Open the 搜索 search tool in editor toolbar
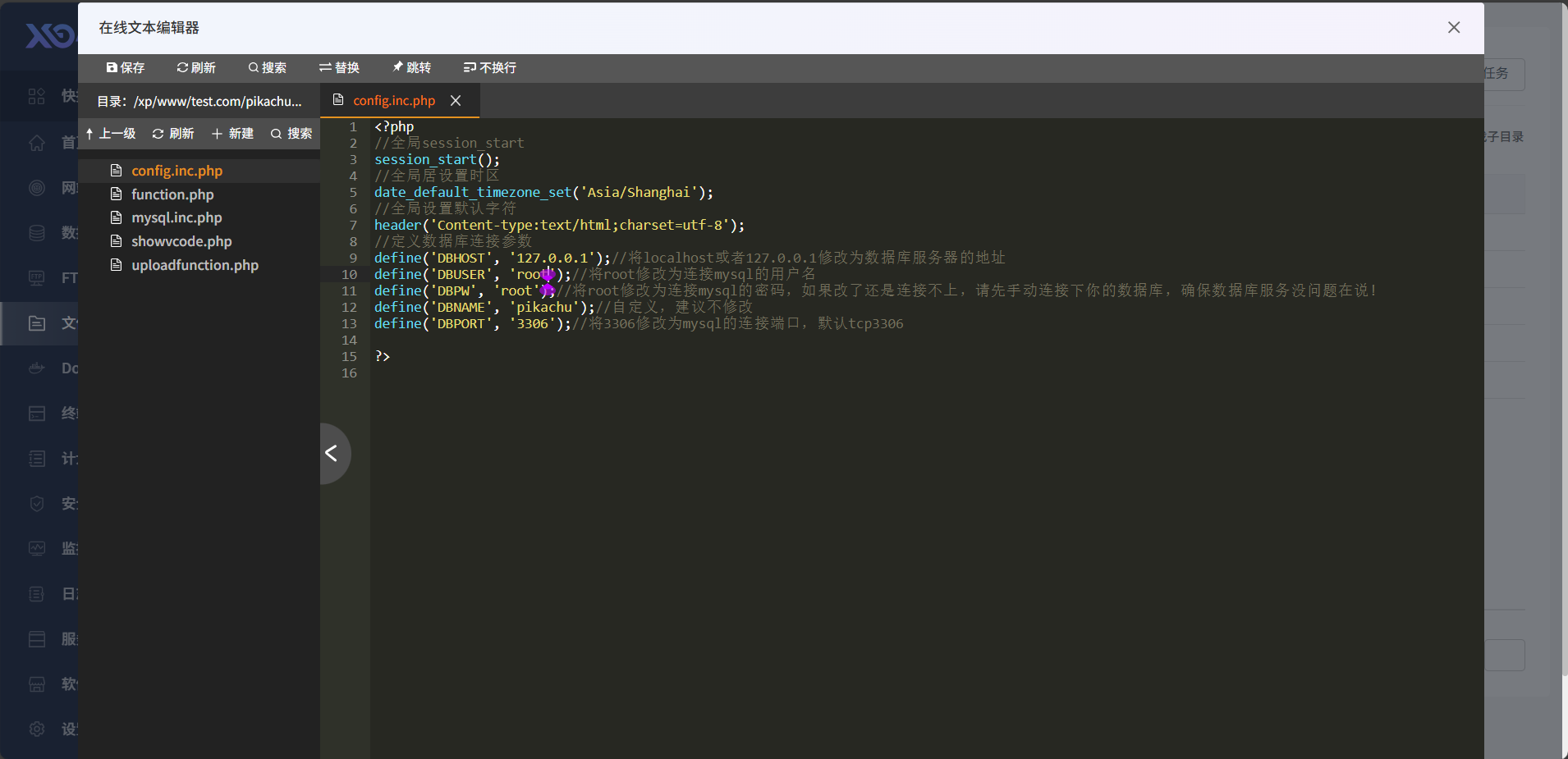1568x759 pixels. click(x=268, y=67)
